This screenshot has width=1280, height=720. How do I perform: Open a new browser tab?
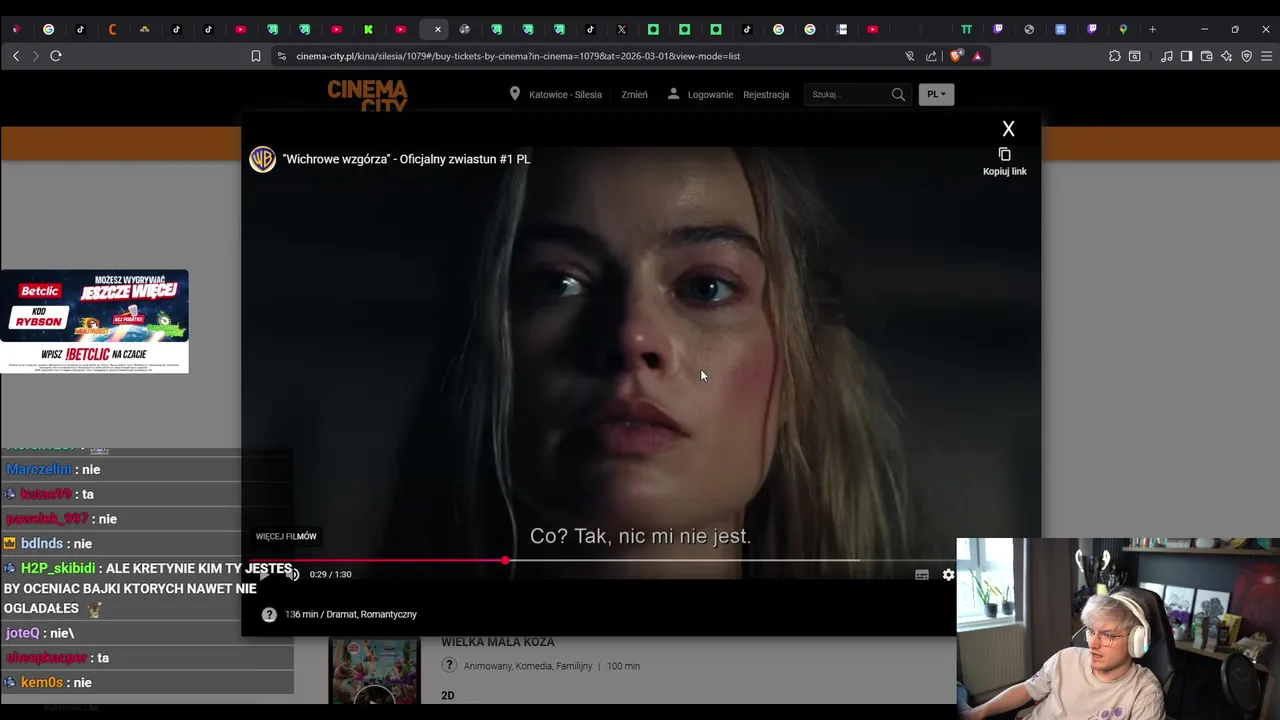pos(1152,29)
